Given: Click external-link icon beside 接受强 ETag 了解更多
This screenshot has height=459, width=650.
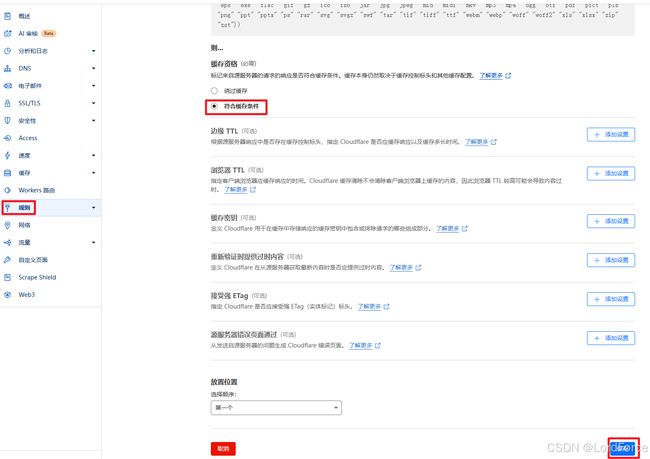Looking at the screenshot, I should coord(386,306).
